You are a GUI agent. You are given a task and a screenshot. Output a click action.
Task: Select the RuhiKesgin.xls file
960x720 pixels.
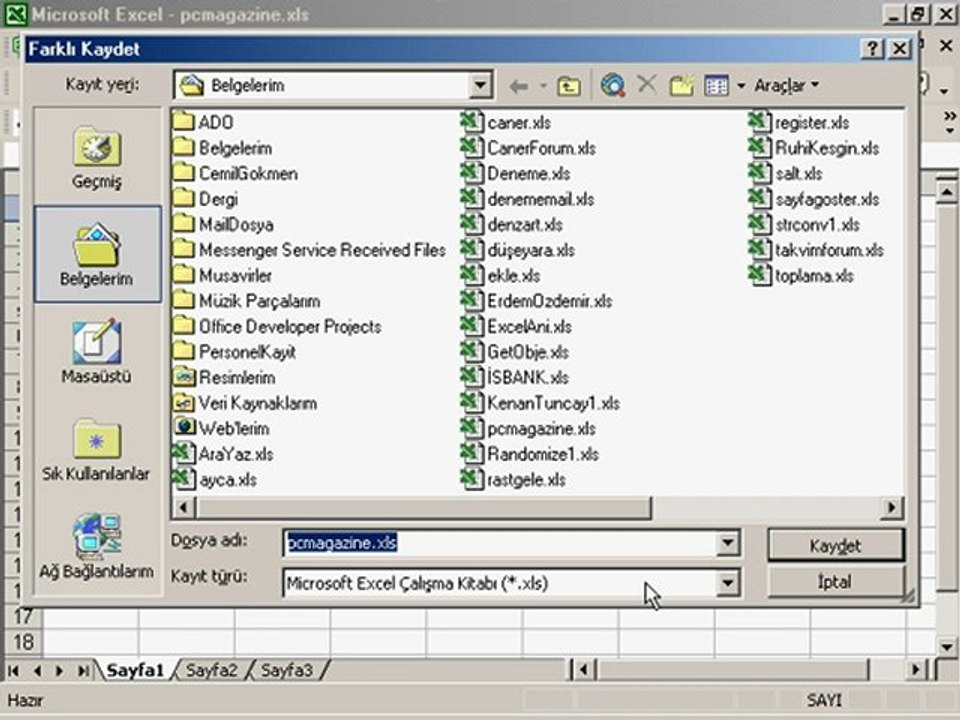pyautogui.click(x=814, y=148)
